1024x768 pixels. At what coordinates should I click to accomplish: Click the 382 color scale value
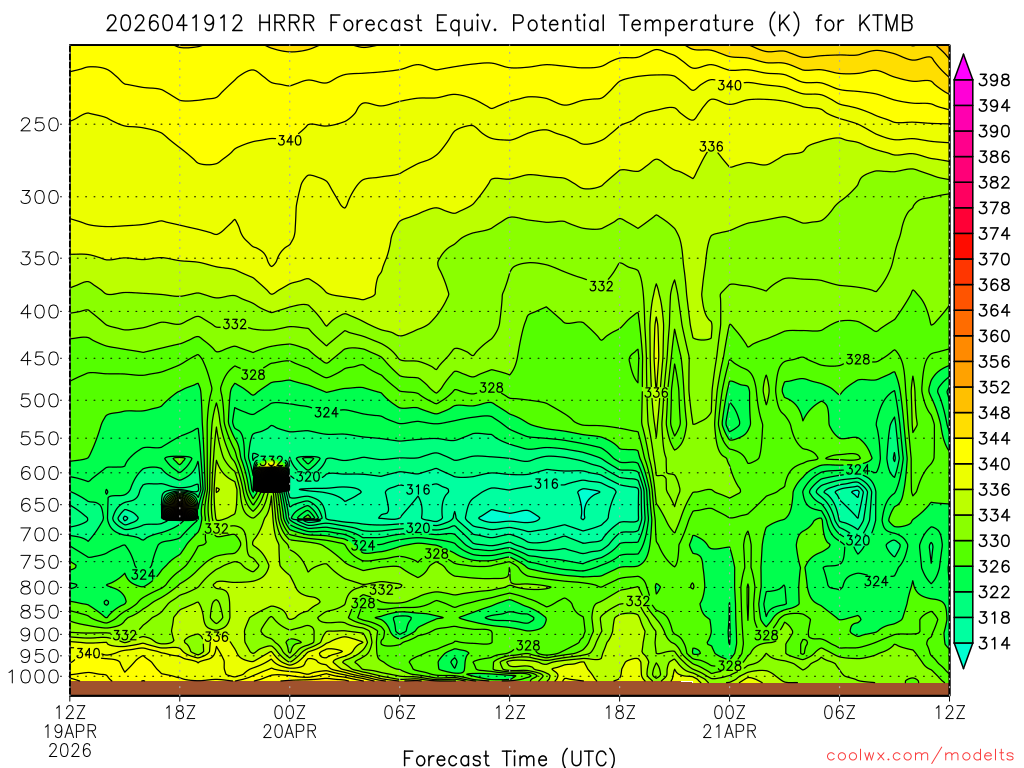point(994,182)
